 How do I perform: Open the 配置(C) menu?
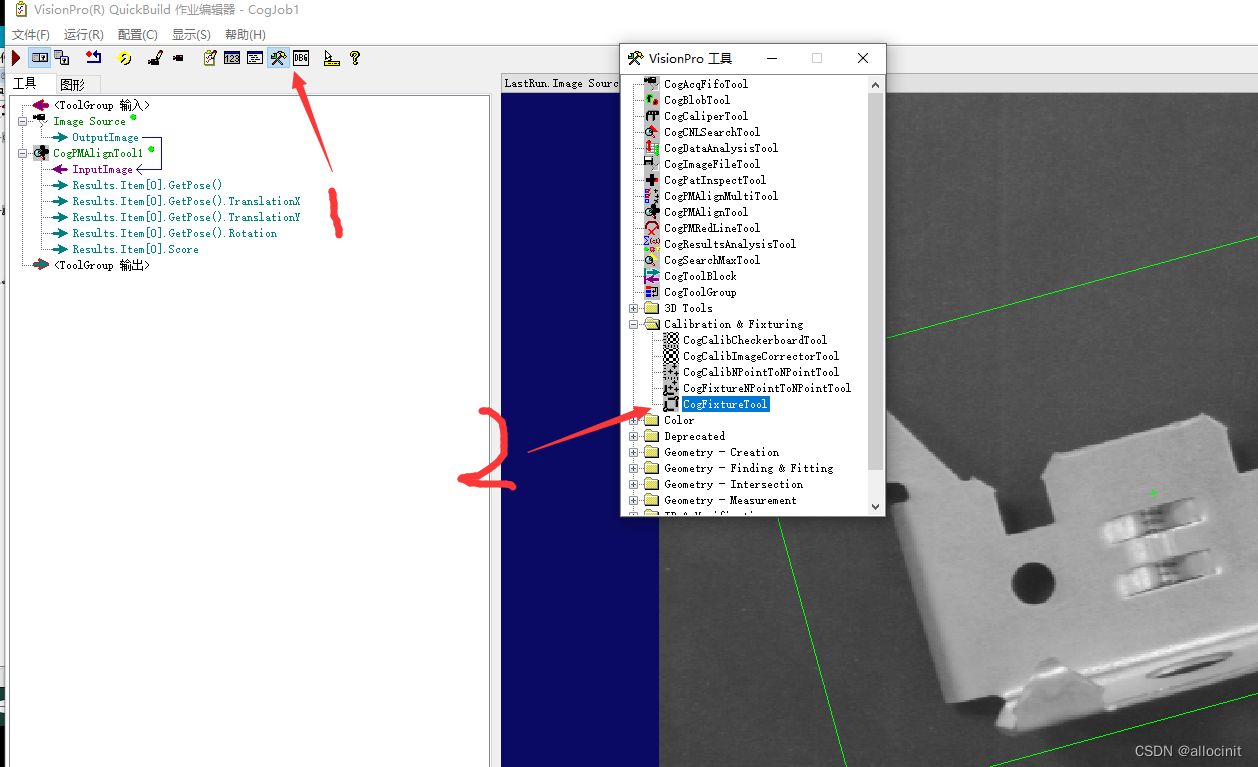(138, 35)
